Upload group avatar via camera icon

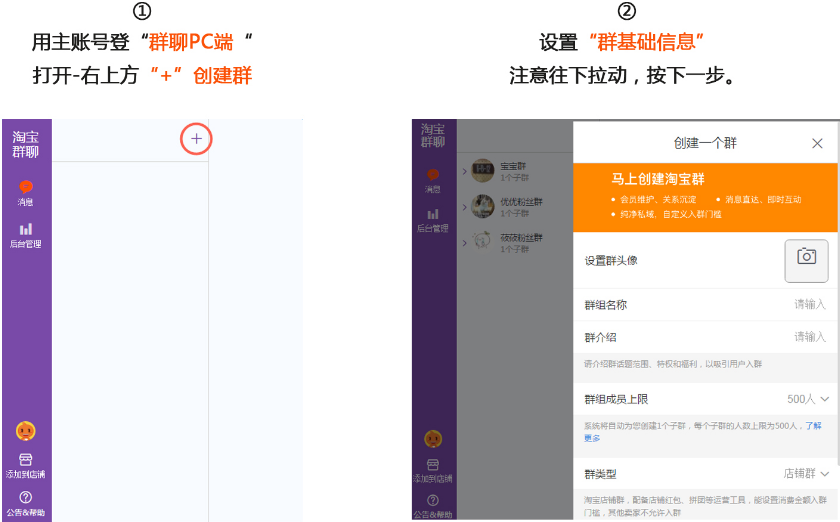pyautogui.click(x=806, y=261)
